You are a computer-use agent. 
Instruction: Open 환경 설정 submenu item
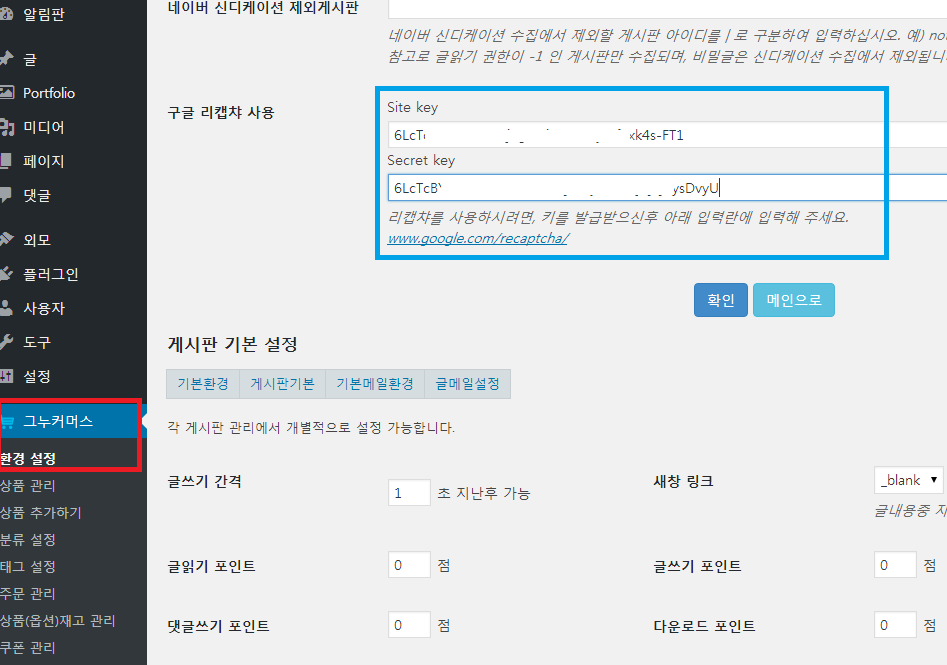click(28, 458)
